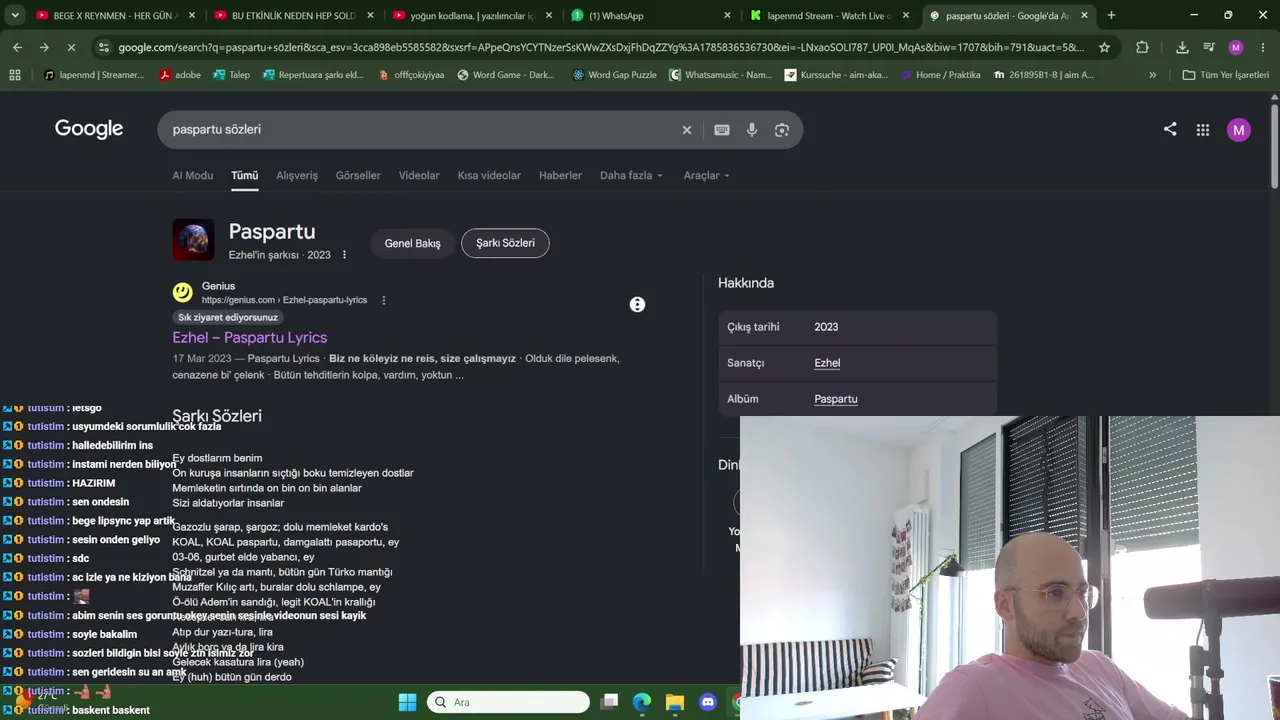Switch to the Haberler tab

click(x=560, y=175)
